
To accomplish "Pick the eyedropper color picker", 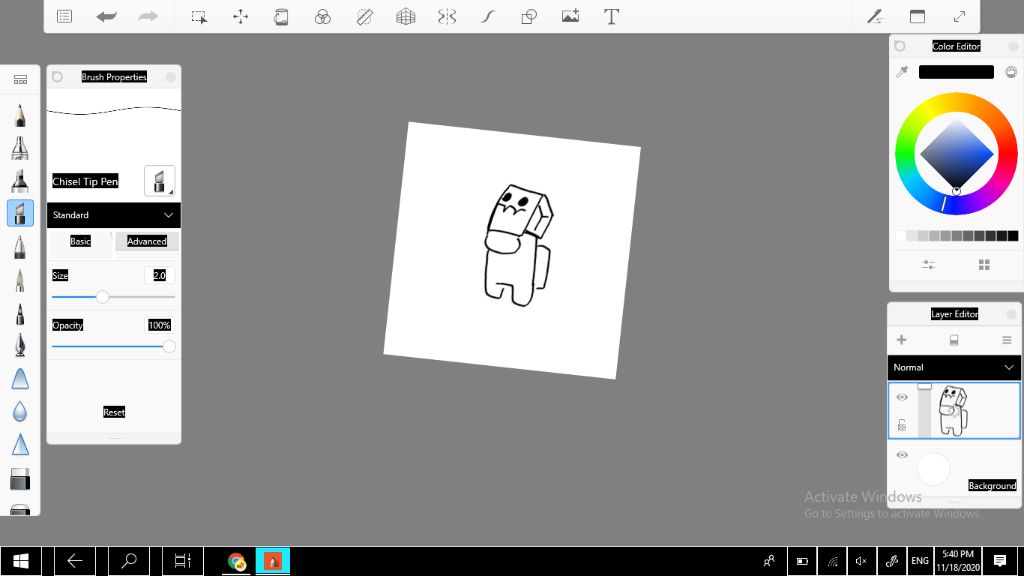I will coord(902,72).
